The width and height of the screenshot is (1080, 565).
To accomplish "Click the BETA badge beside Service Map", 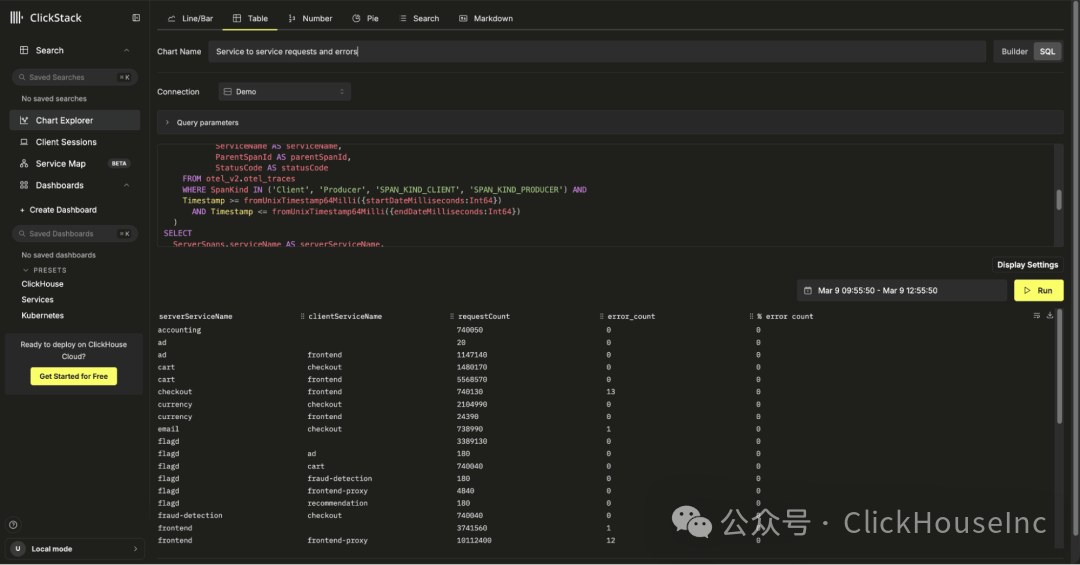I will [119, 164].
